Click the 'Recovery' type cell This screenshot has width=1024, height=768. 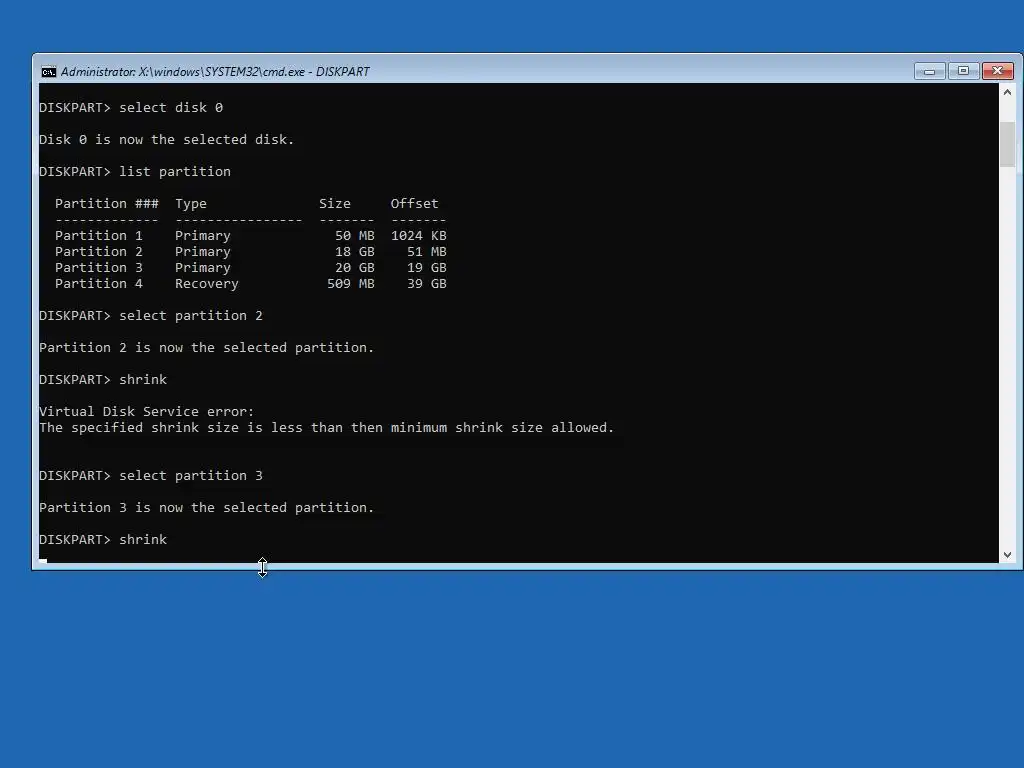[x=206, y=283]
